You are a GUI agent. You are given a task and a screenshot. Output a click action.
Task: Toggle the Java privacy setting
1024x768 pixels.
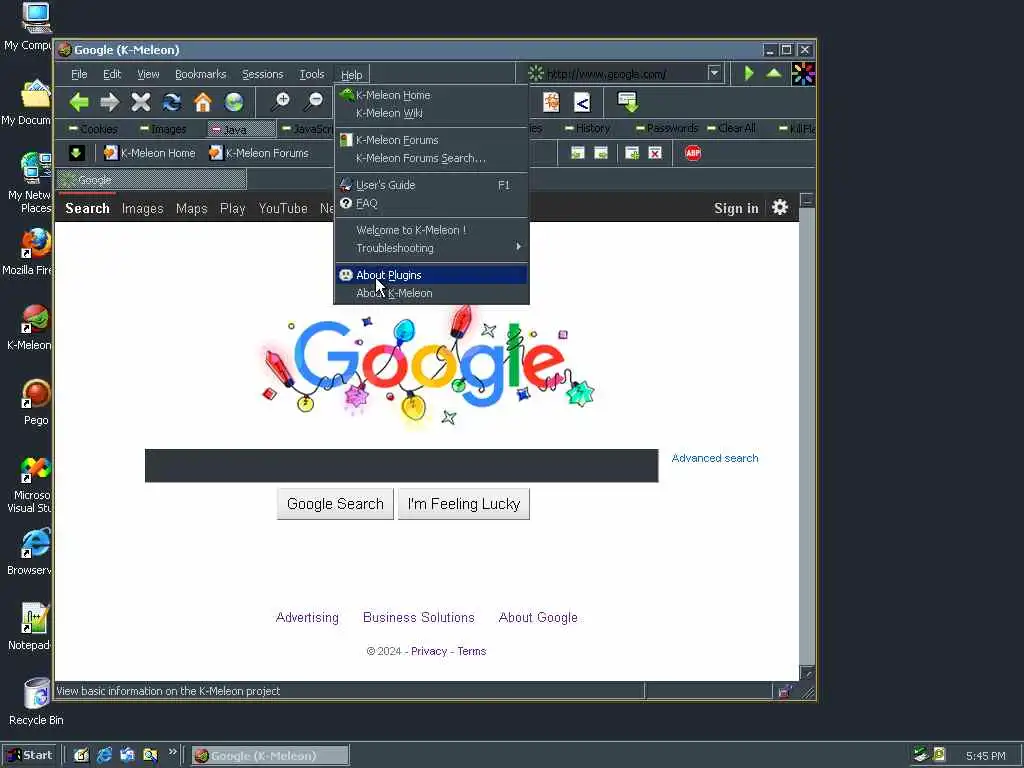(x=242, y=129)
